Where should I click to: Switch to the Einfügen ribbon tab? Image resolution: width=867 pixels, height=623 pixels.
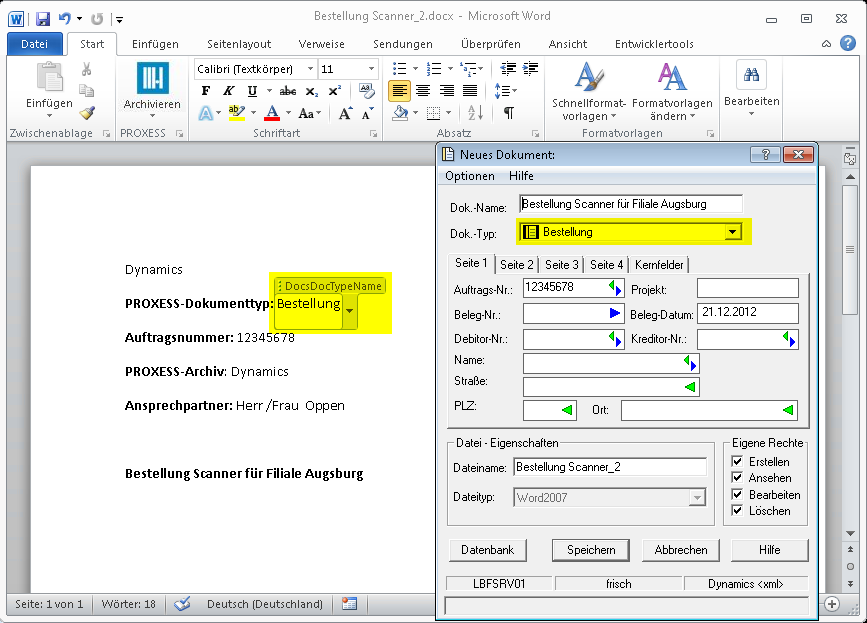(x=155, y=44)
